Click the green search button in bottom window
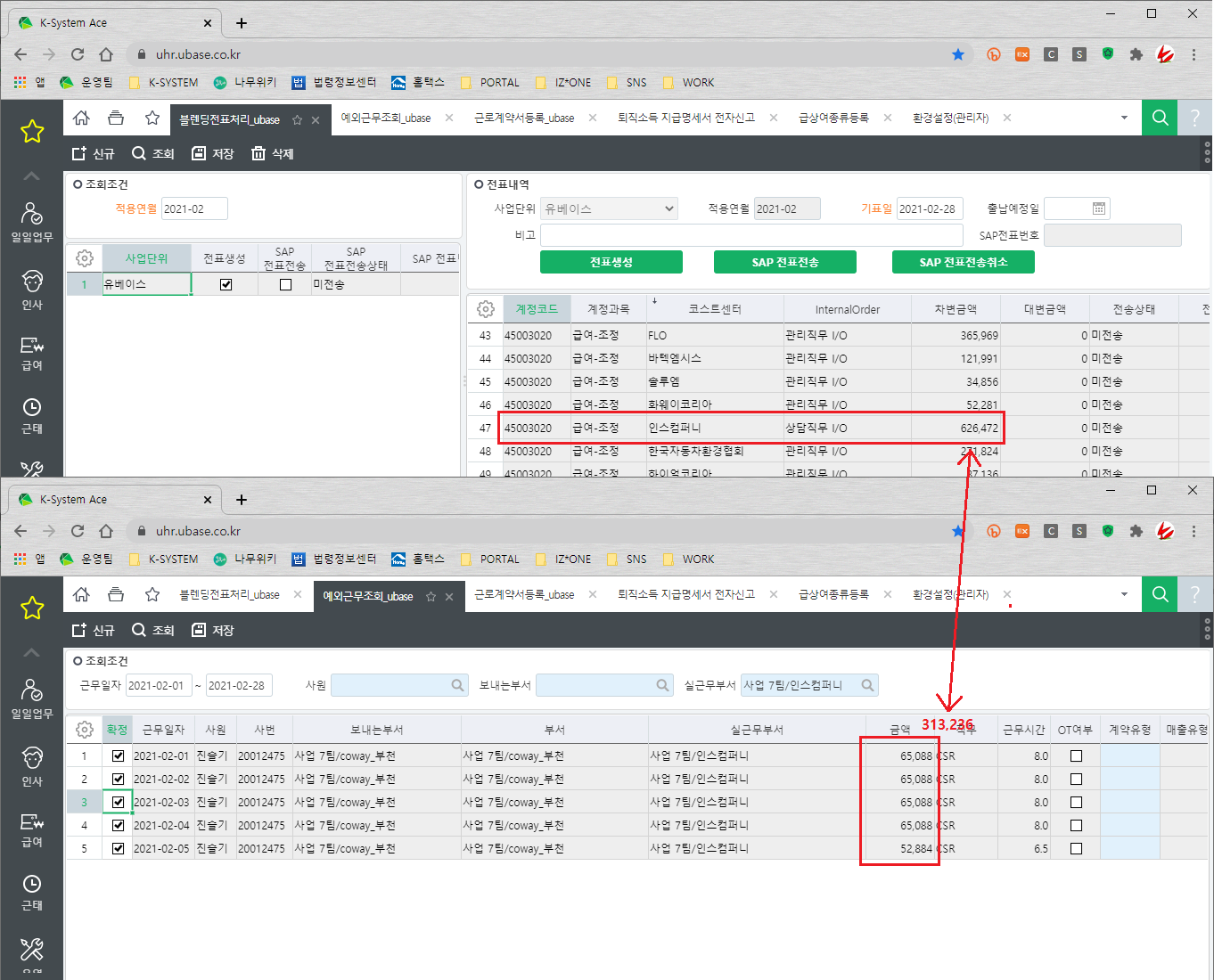Viewport: 1214px width, 980px height. pos(1160,594)
